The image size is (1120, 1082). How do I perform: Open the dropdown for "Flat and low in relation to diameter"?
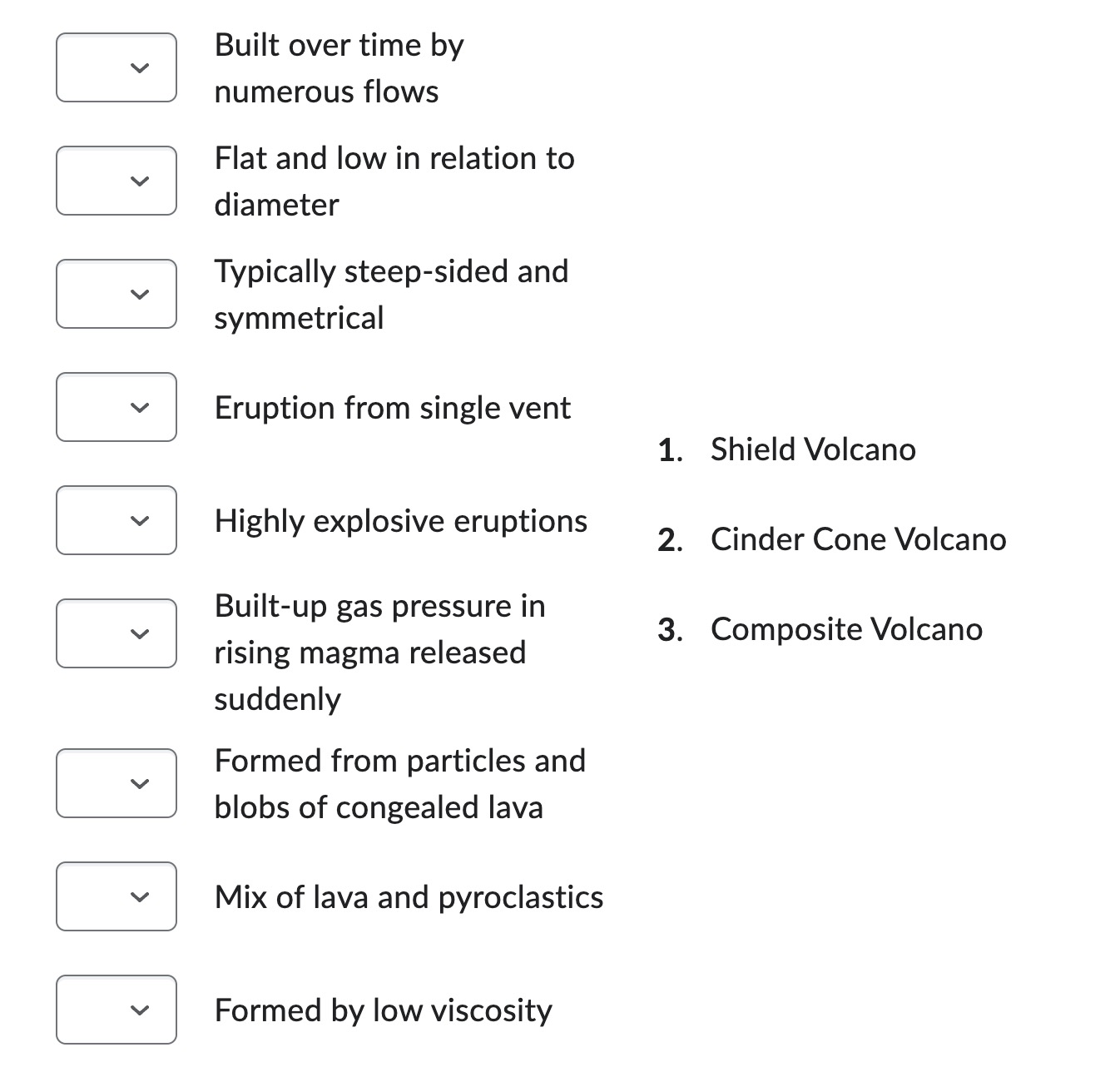(116, 181)
